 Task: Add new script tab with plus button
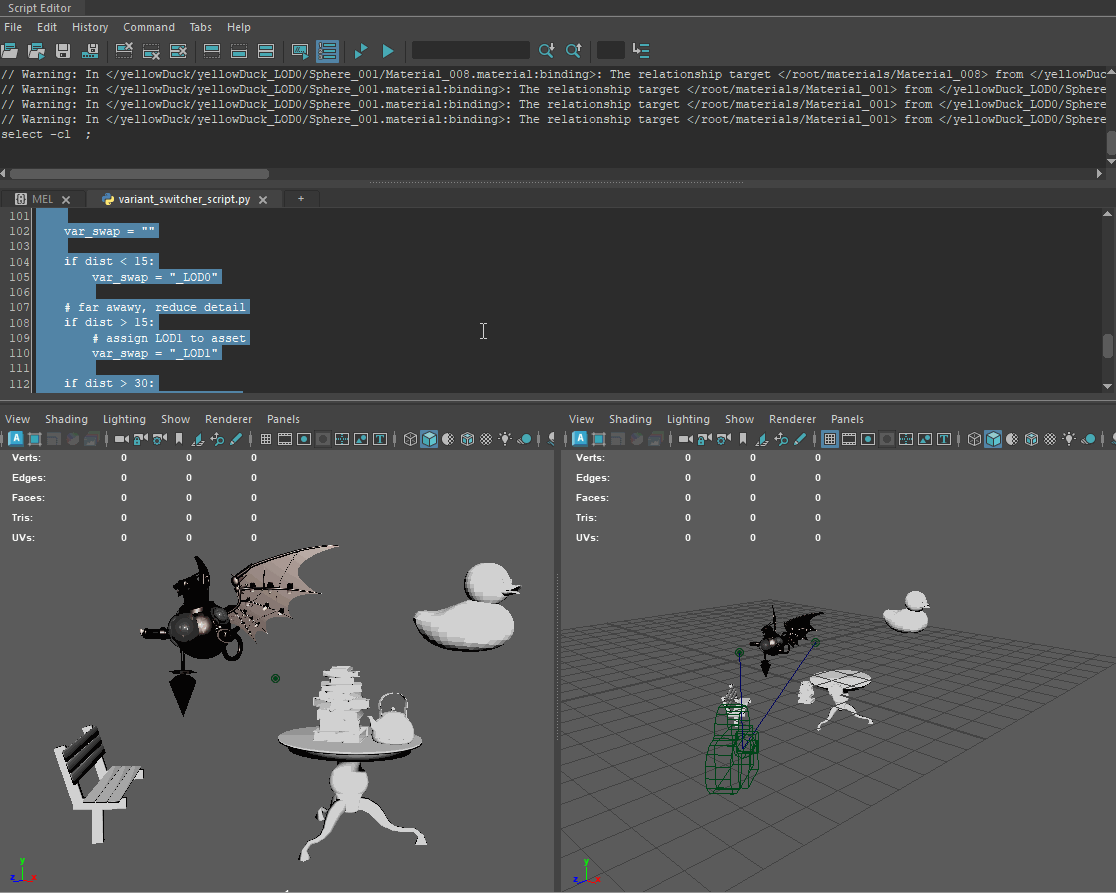[300, 199]
